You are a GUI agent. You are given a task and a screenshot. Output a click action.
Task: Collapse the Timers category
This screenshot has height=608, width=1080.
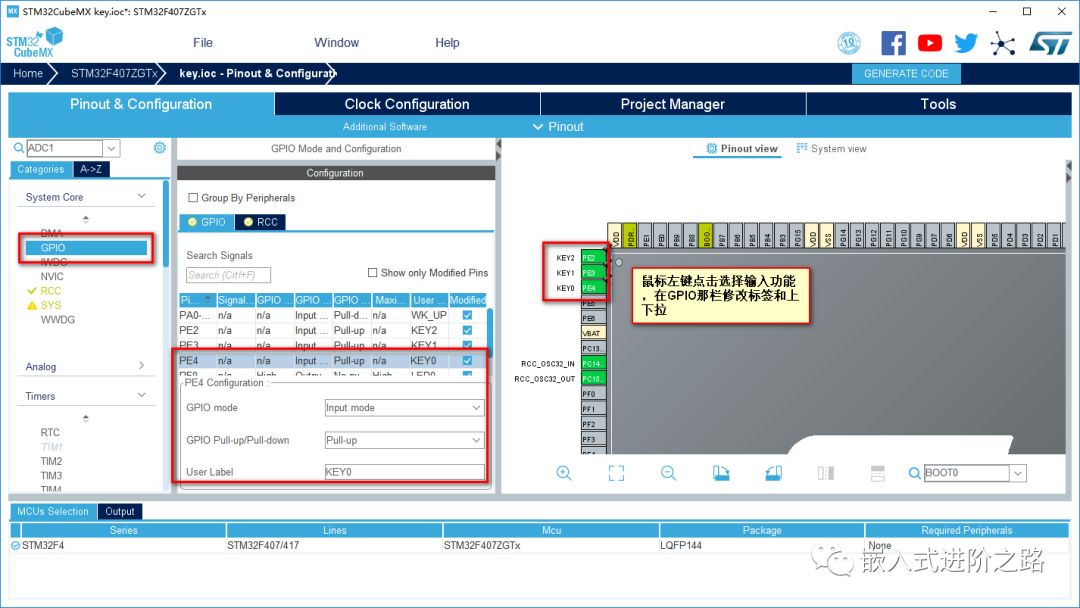click(142, 395)
